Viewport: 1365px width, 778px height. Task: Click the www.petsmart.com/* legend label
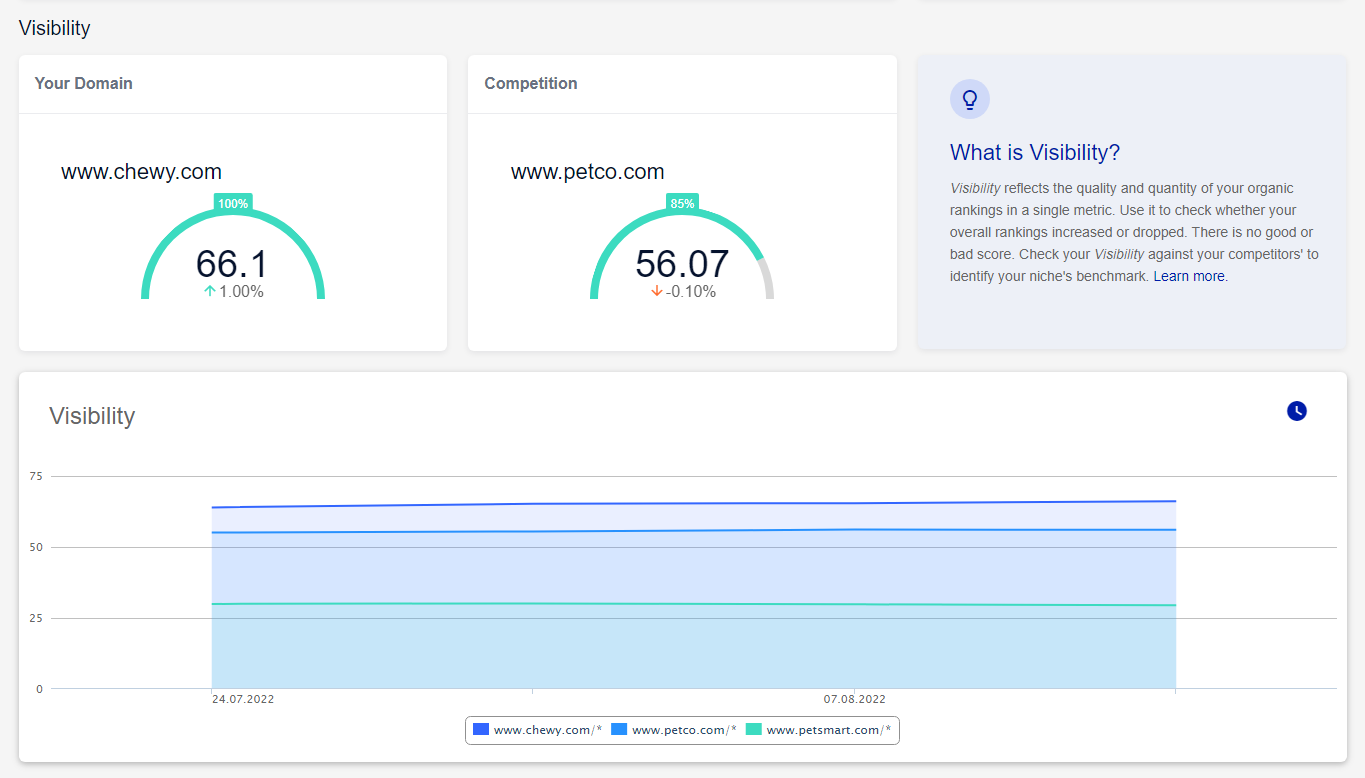828,730
